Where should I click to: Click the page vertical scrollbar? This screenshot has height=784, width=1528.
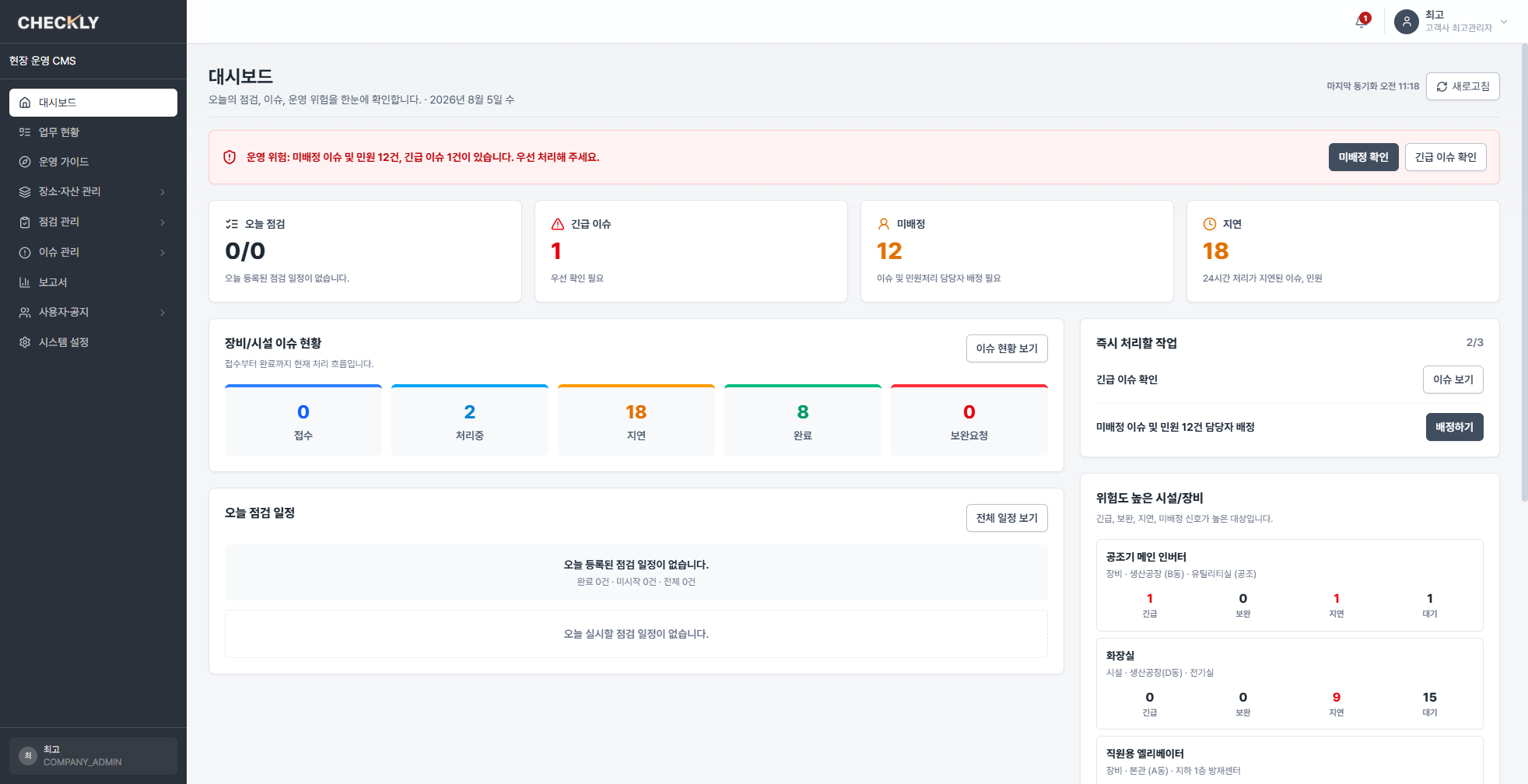(1524, 272)
